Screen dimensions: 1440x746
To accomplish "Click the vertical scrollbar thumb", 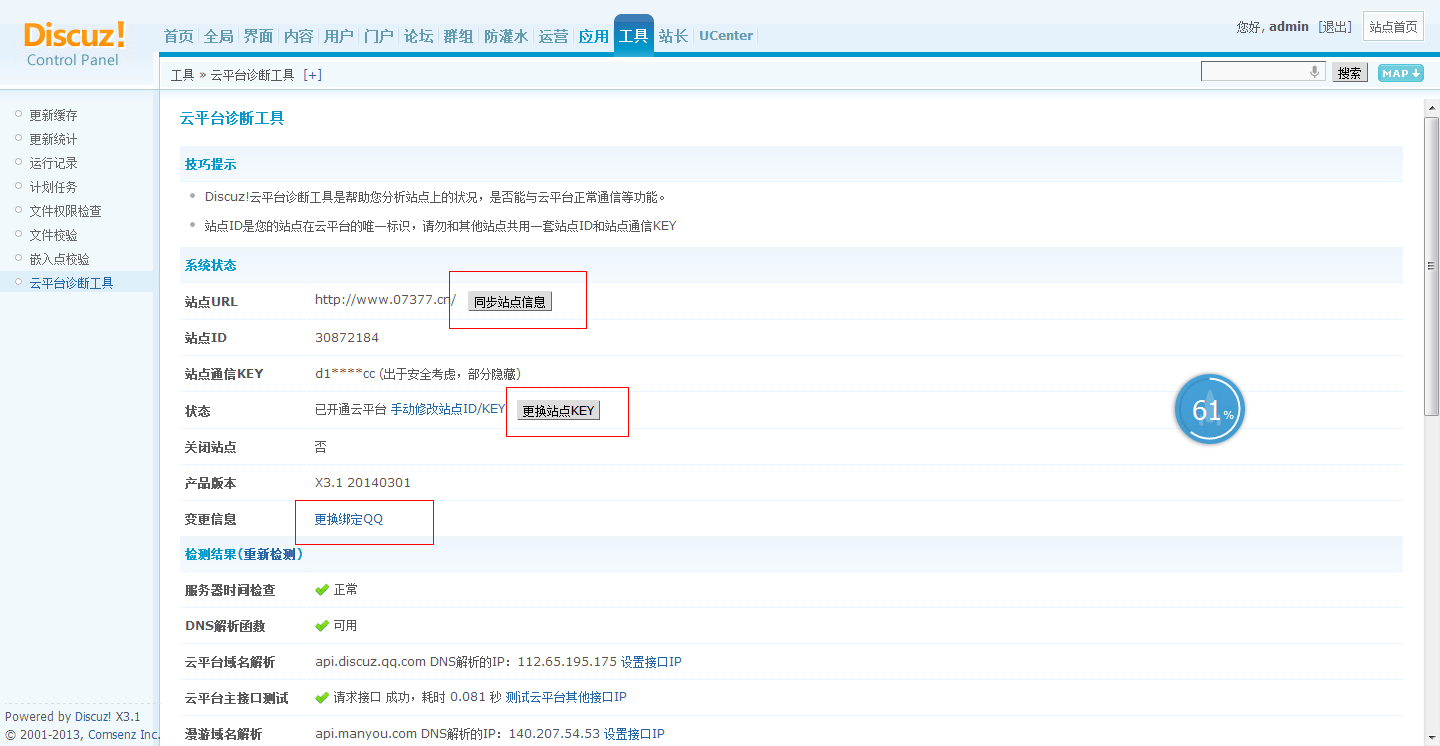I will tap(1432, 265).
